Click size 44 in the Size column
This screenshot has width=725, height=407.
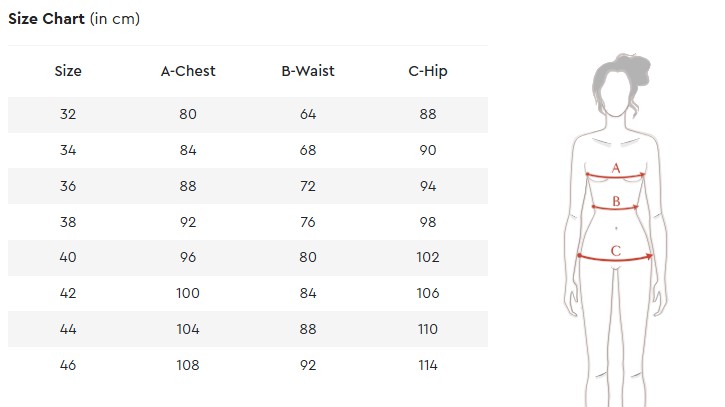[x=68, y=329]
